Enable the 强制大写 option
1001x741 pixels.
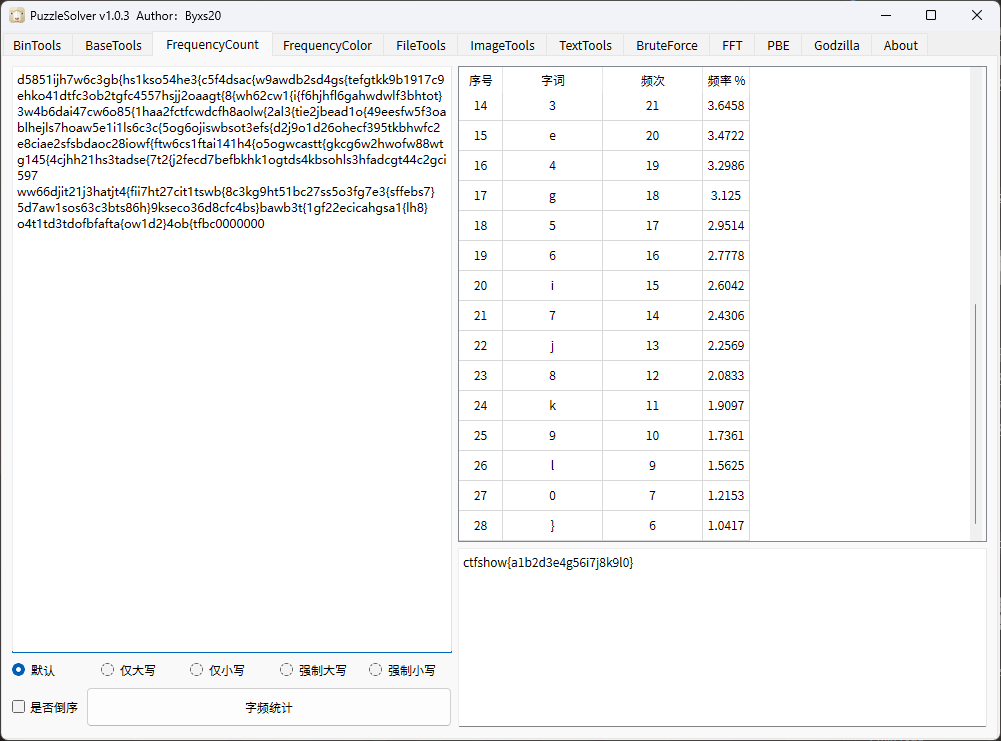287,670
